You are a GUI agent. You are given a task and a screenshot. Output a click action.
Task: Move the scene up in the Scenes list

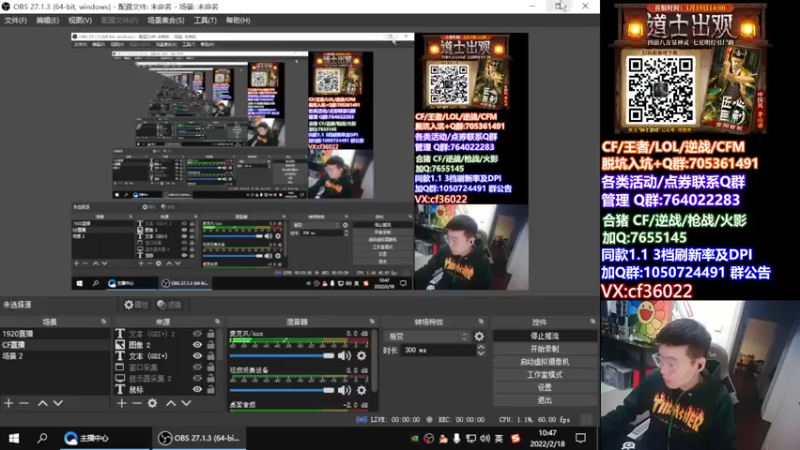(43, 404)
